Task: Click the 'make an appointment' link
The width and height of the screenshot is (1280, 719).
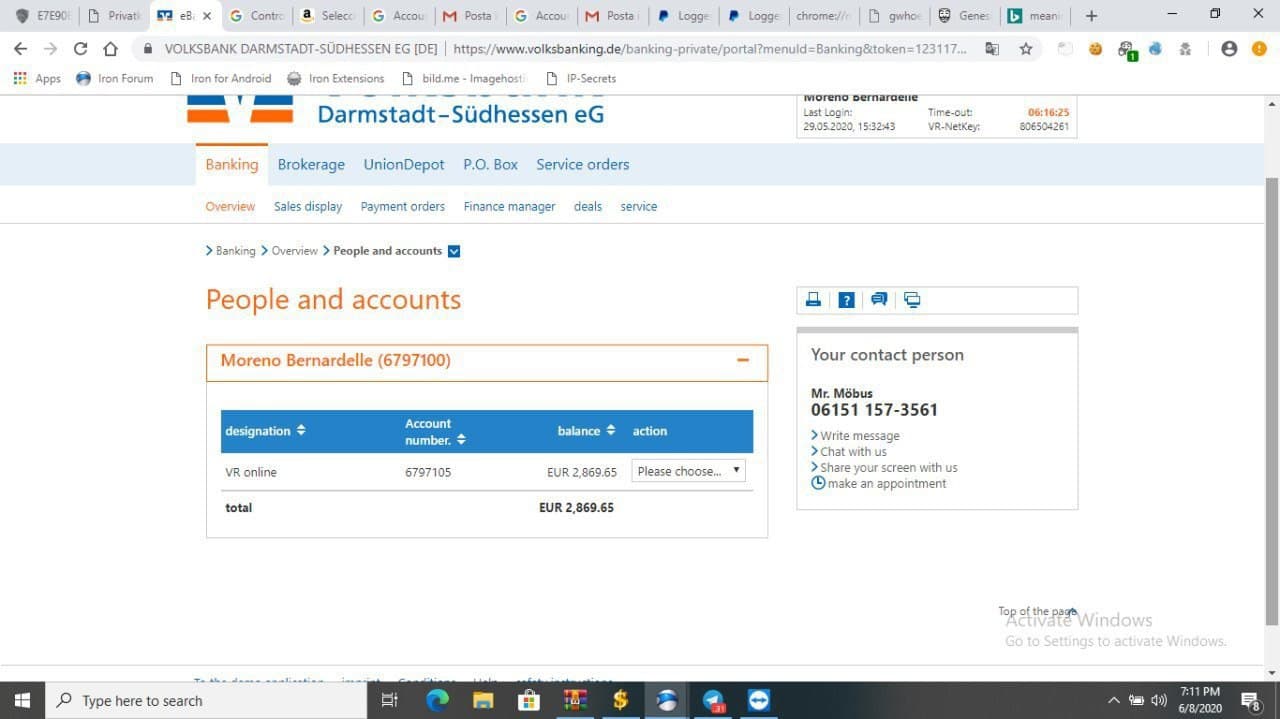Action: coord(886,484)
